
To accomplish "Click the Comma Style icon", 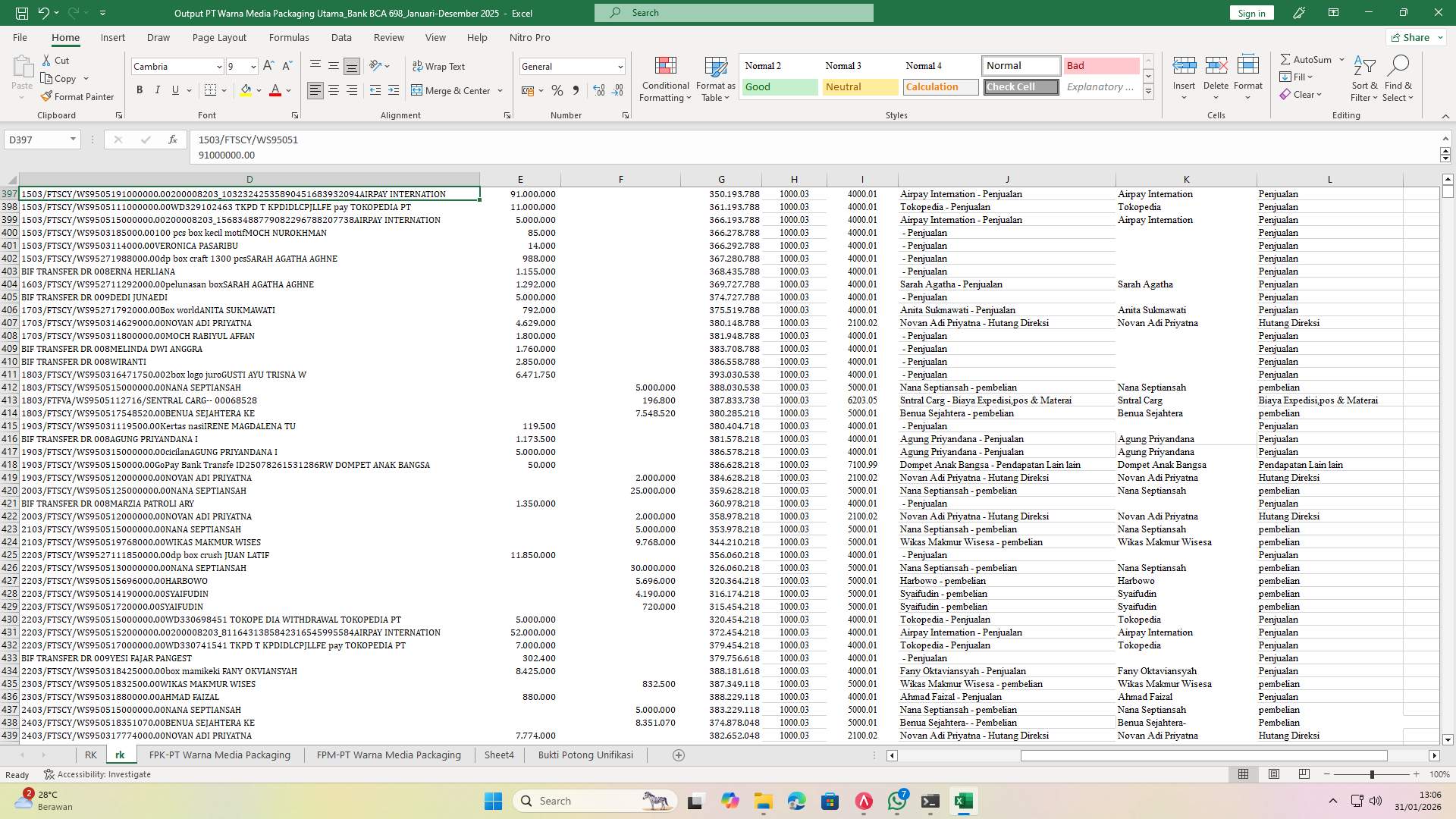I will coord(576,89).
